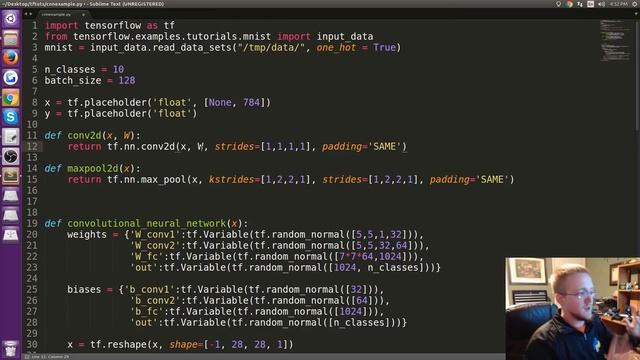Click tf.nn.max_pool on line 15
This screenshot has height=360, width=640.
coord(147,179)
